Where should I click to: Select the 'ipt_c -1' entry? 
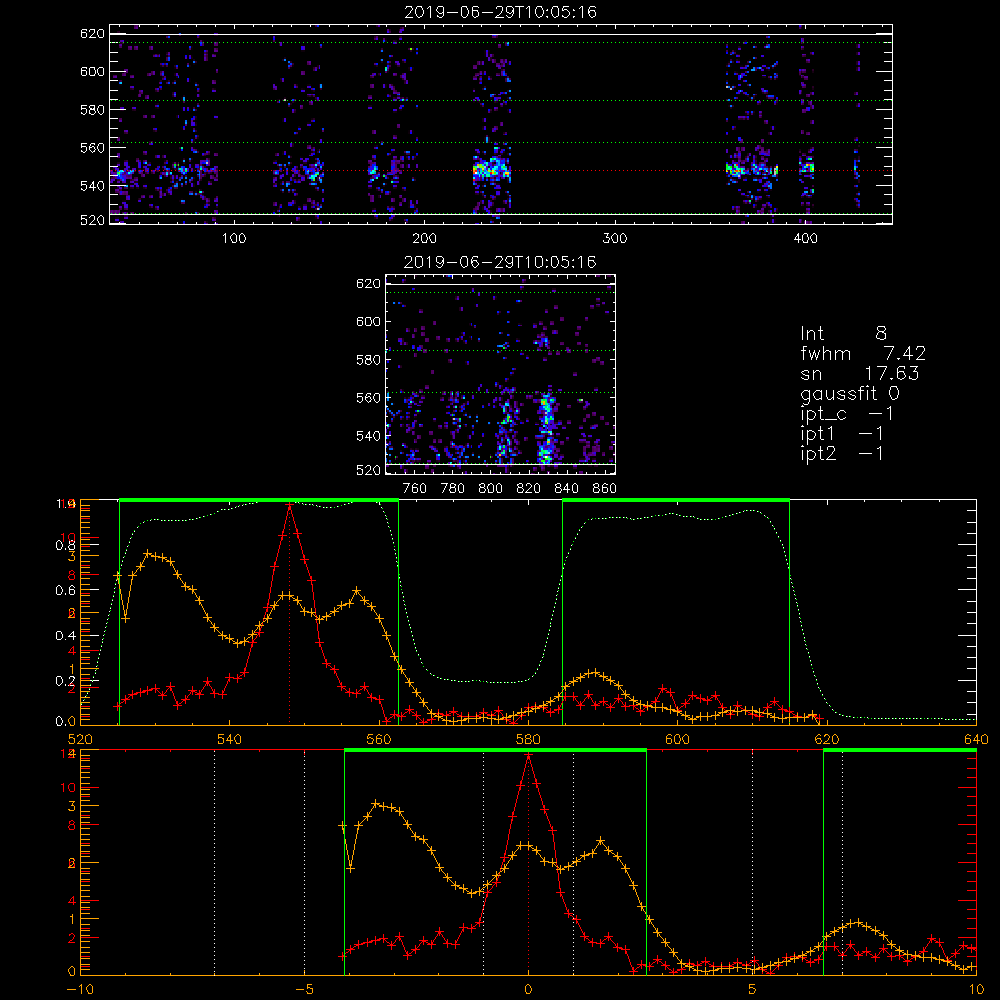click(847, 414)
